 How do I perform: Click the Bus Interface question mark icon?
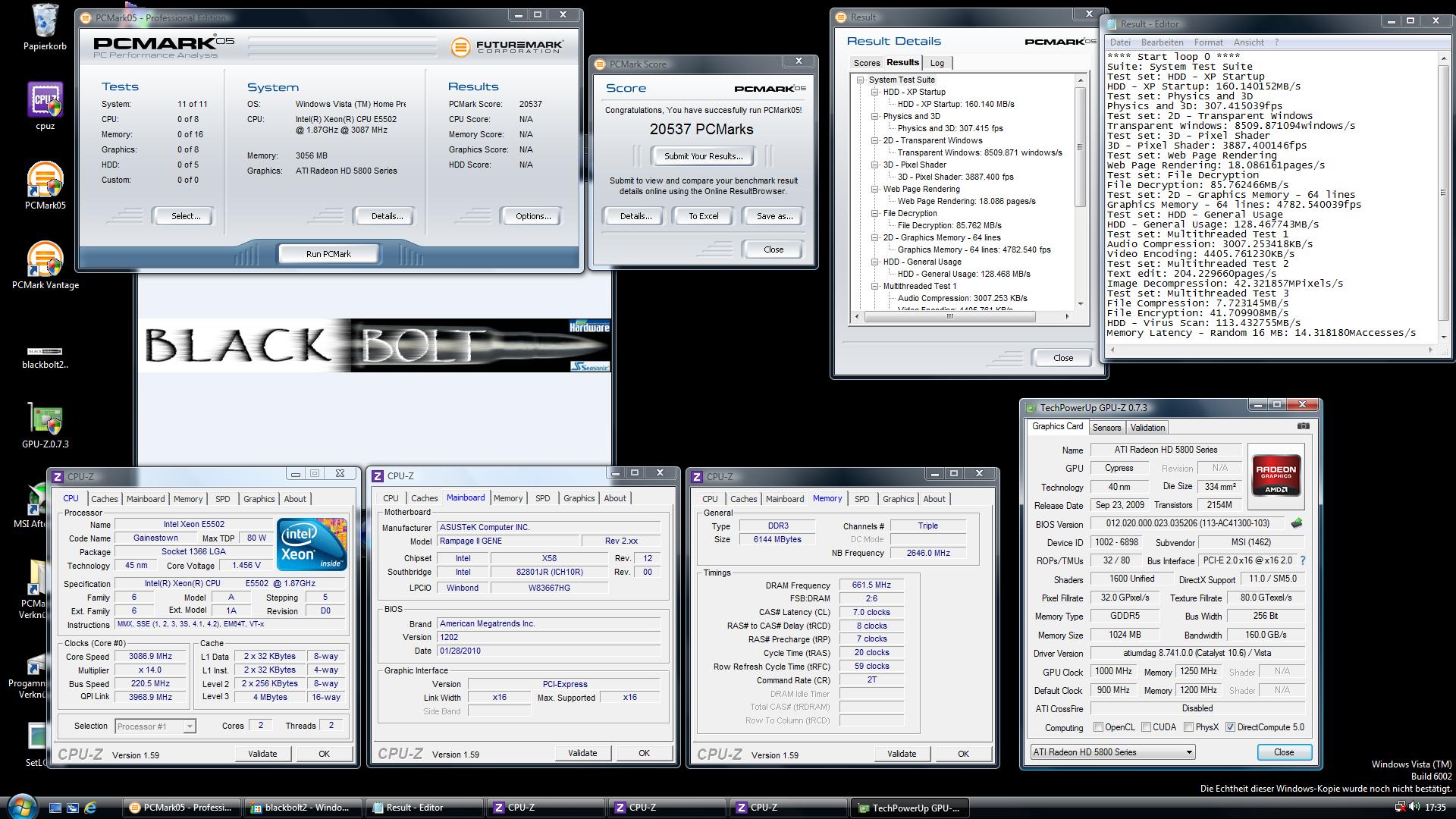[x=1303, y=561]
